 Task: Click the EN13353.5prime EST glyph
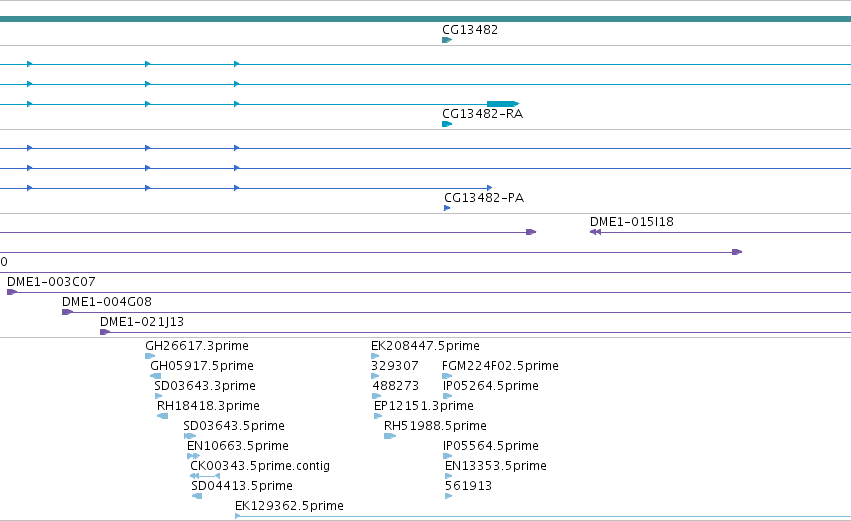pos(449,476)
